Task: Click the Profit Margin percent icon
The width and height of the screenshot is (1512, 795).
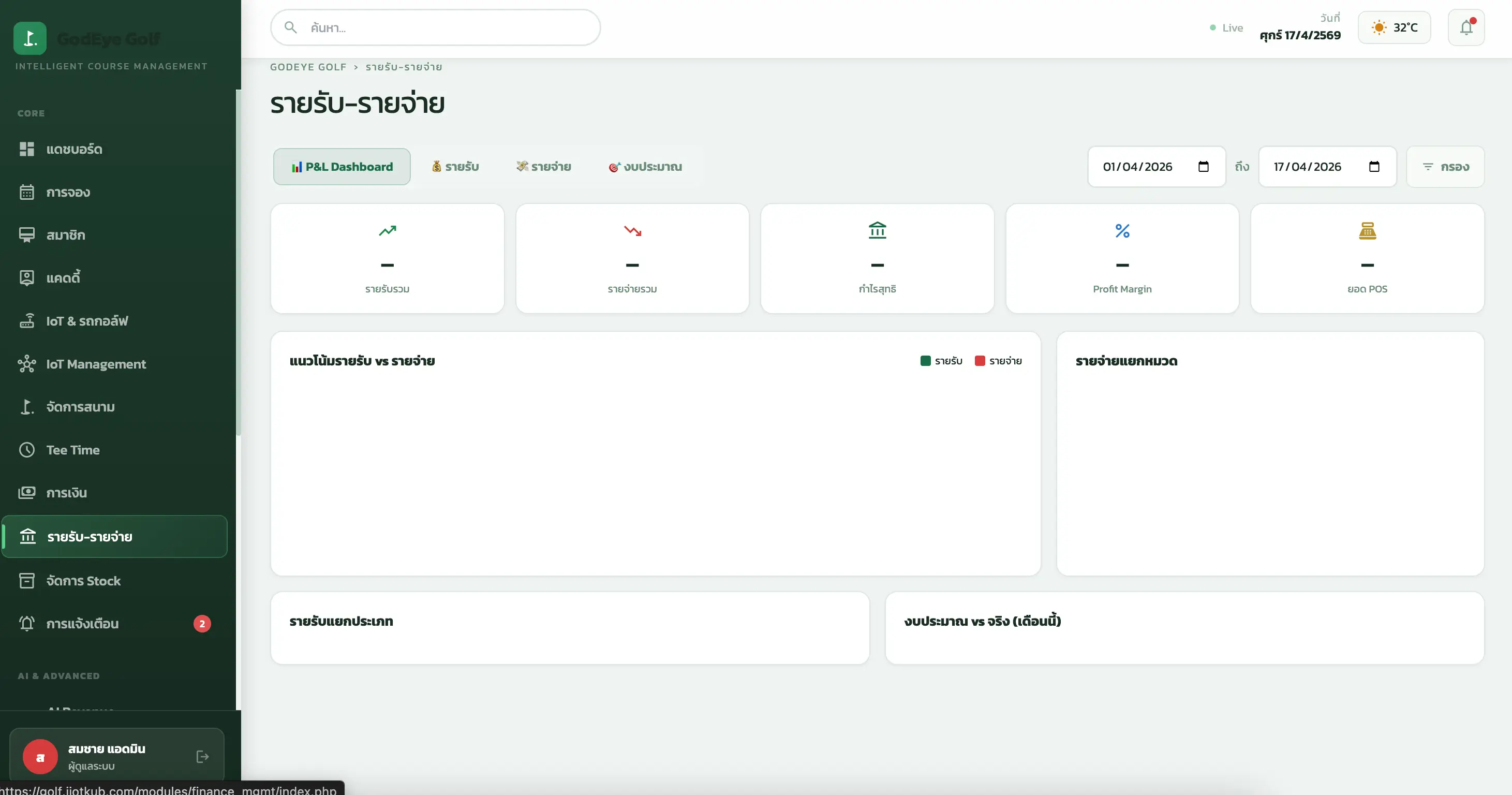Action: (x=1122, y=230)
